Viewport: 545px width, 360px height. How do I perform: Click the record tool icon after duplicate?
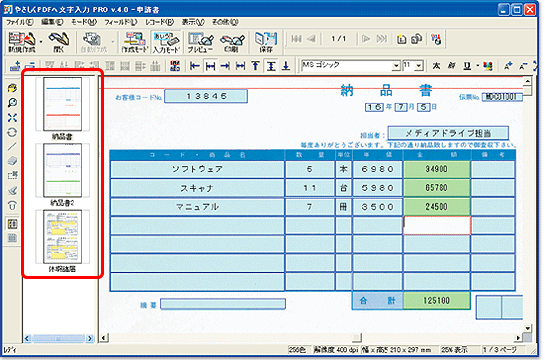436,39
